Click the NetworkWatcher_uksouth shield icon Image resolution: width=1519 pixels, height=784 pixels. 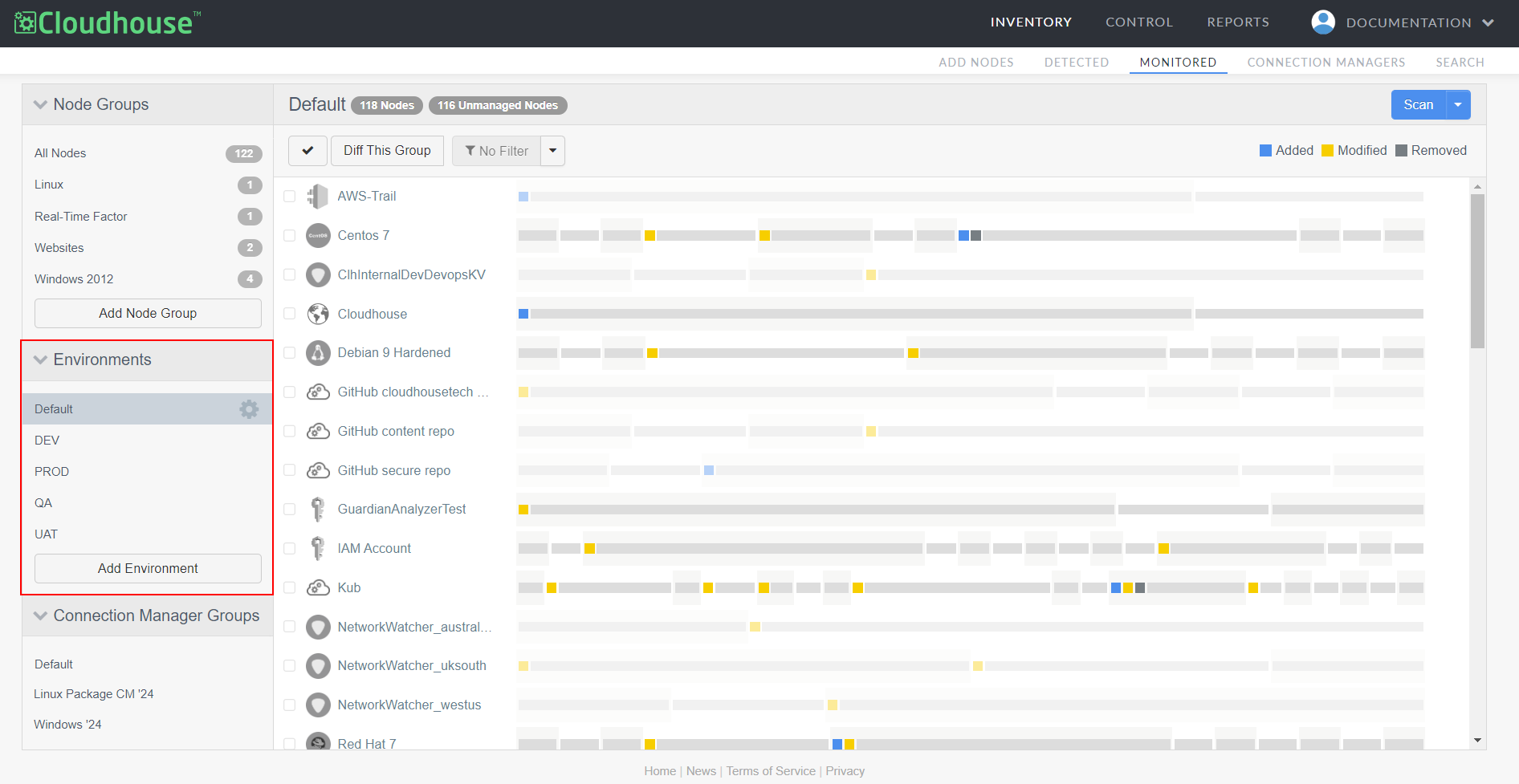(318, 665)
